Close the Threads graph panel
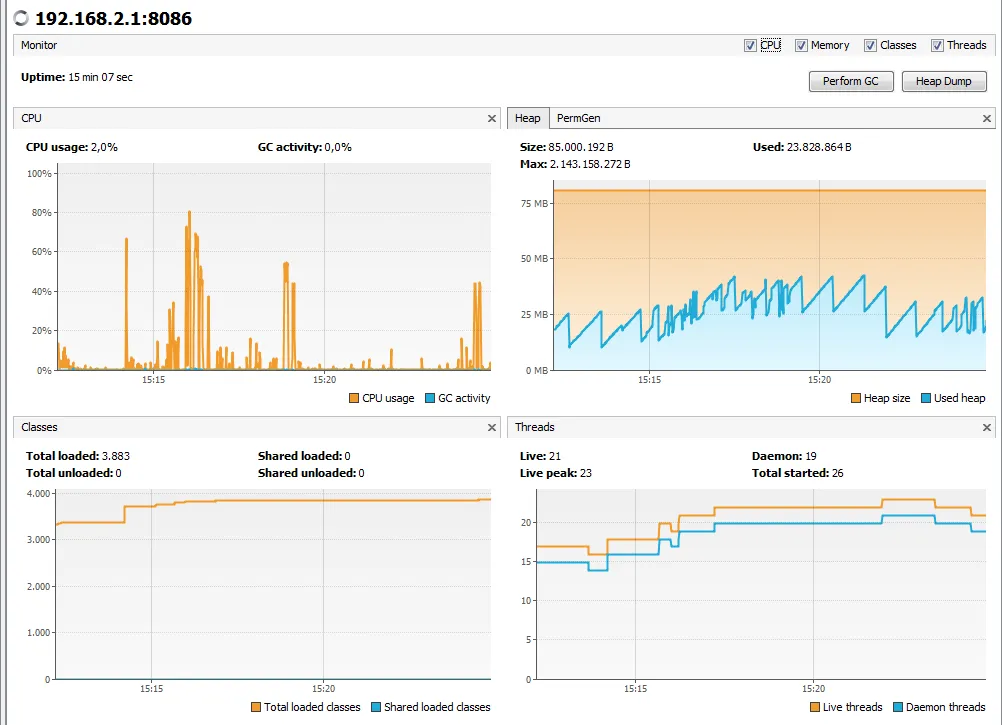1002x725 pixels. pyautogui.click(x=987, y=427)
